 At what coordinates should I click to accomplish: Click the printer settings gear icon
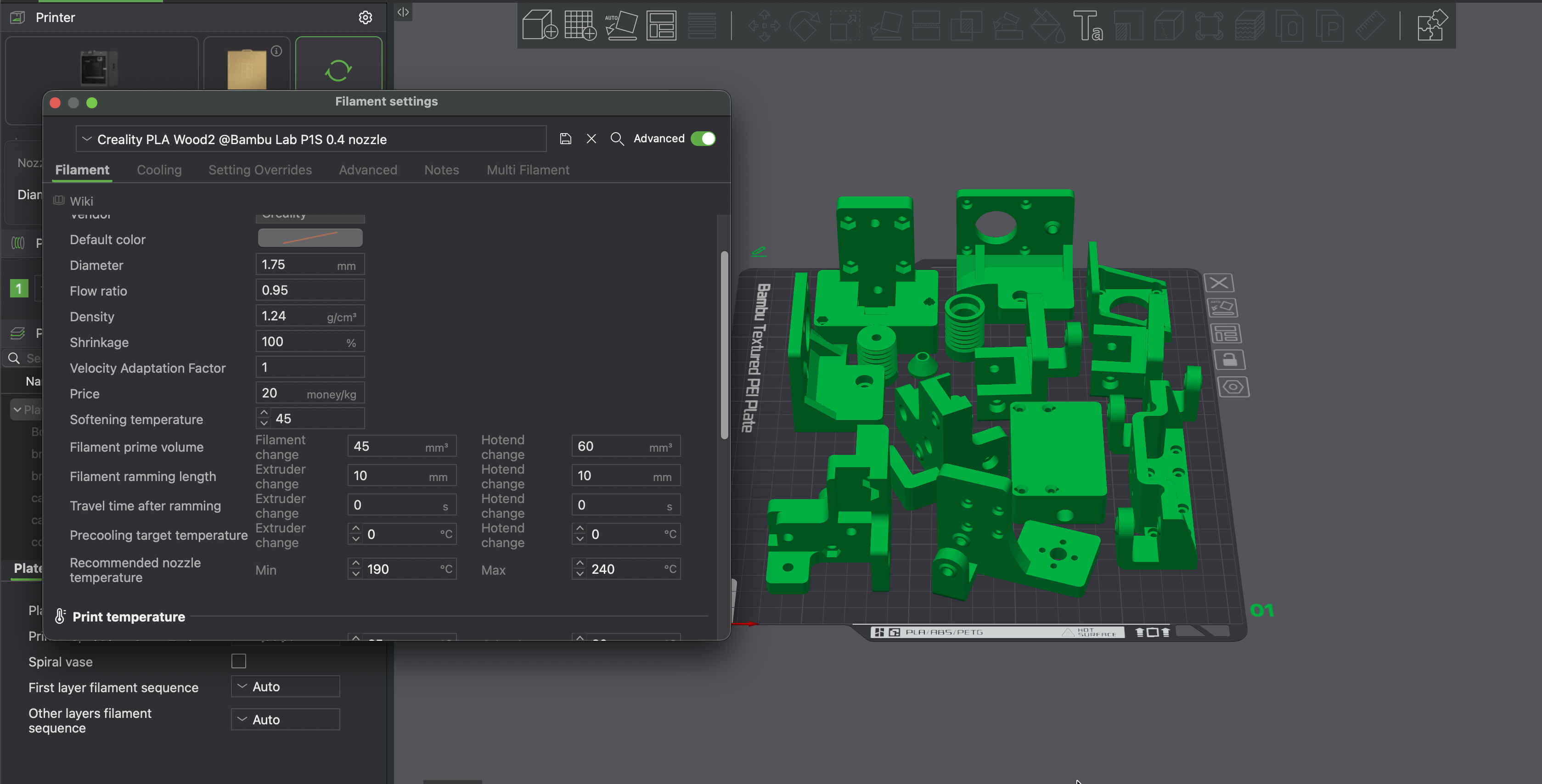365,17
